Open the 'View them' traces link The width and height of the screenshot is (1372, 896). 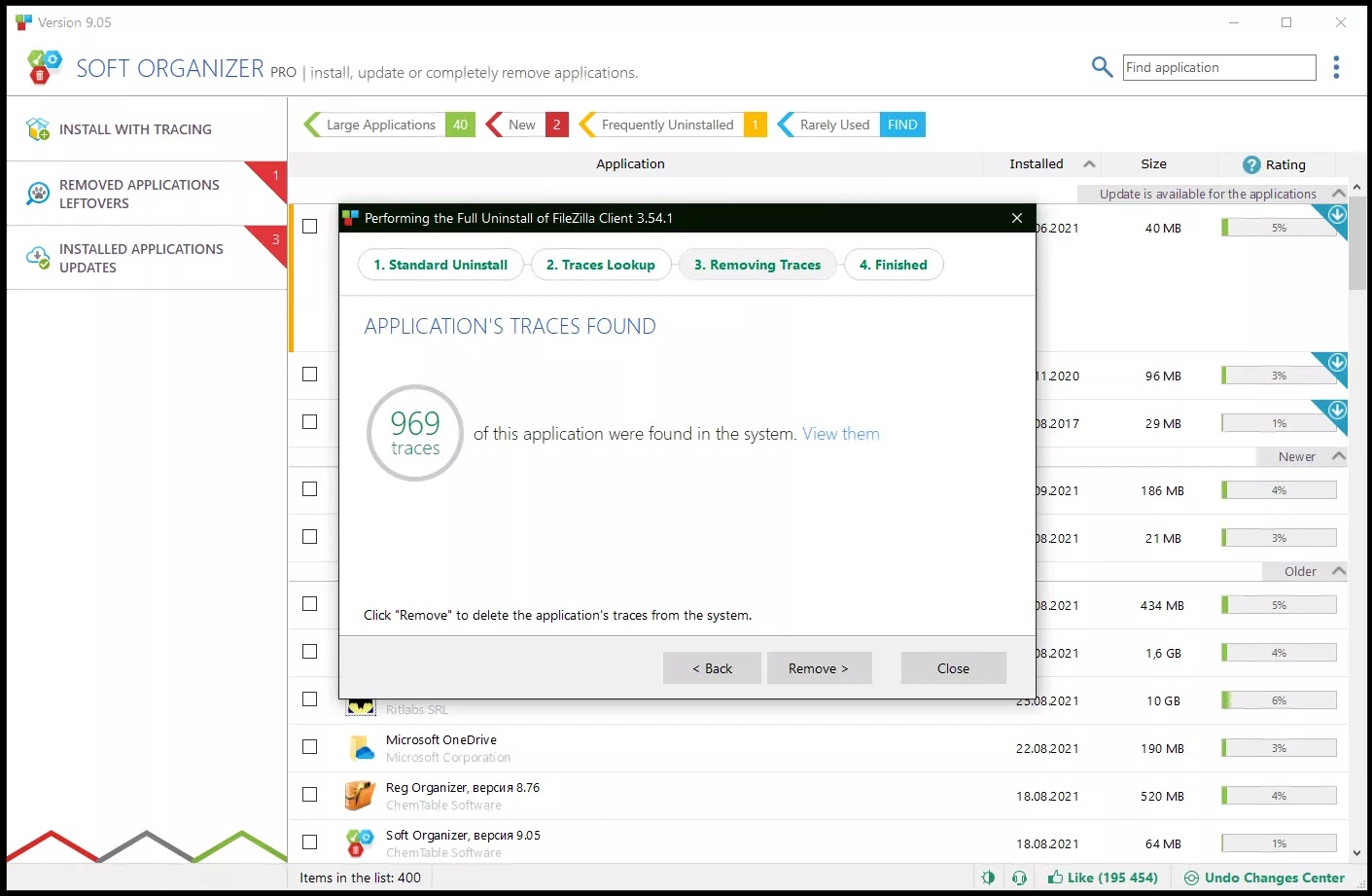coord(840,434)
